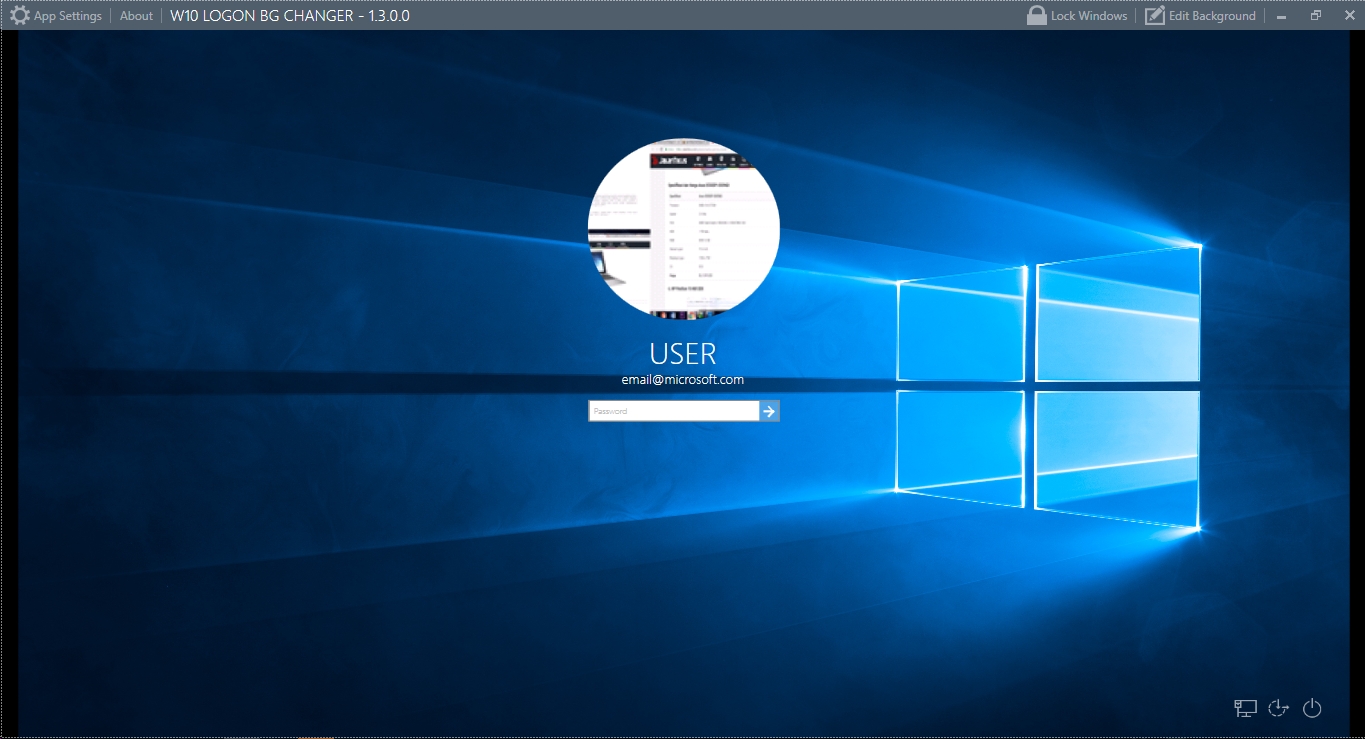The image size is (1365, 739).
Task: Open the network icon on logon preview
Action: point(1245,708)
